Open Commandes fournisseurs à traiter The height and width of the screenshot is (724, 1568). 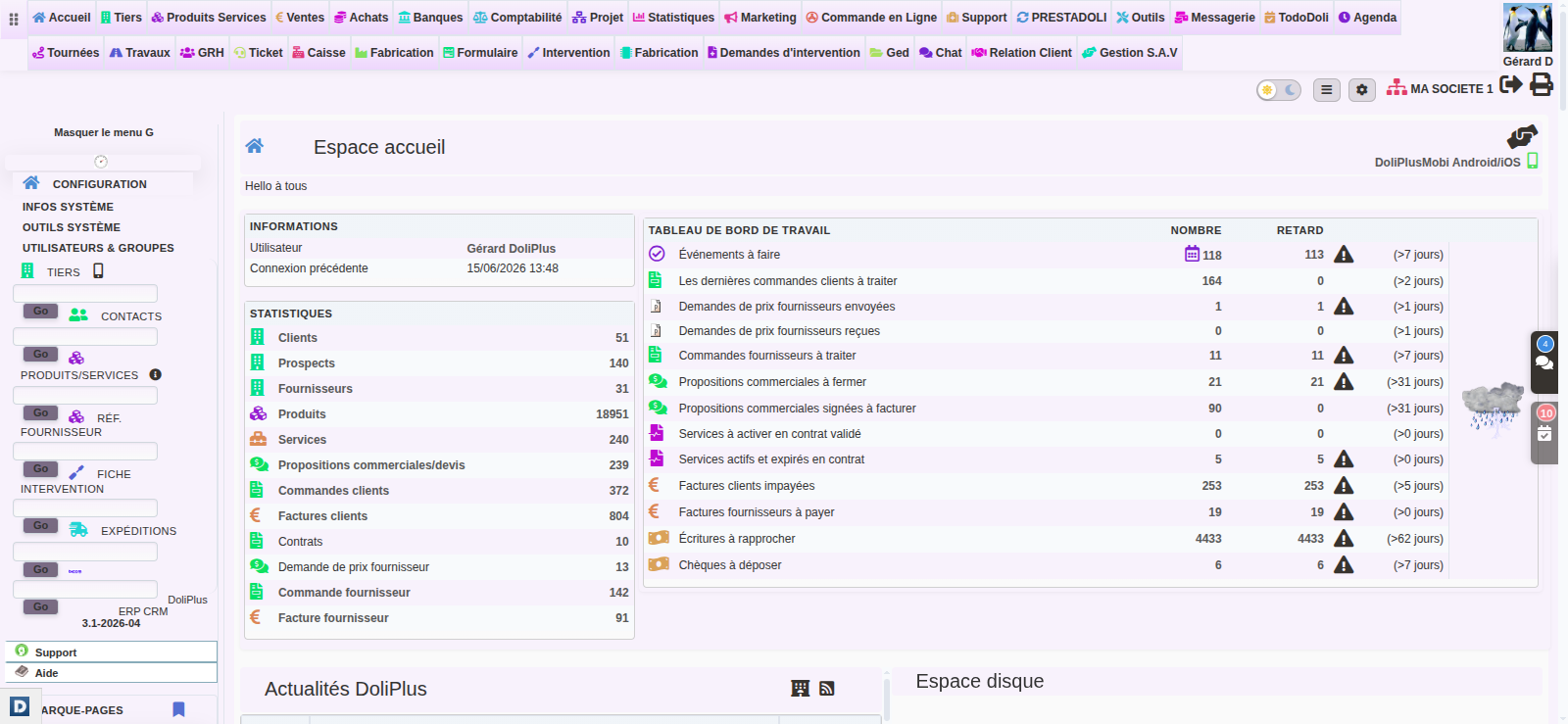pyautogui.click(x=767, y=356)
